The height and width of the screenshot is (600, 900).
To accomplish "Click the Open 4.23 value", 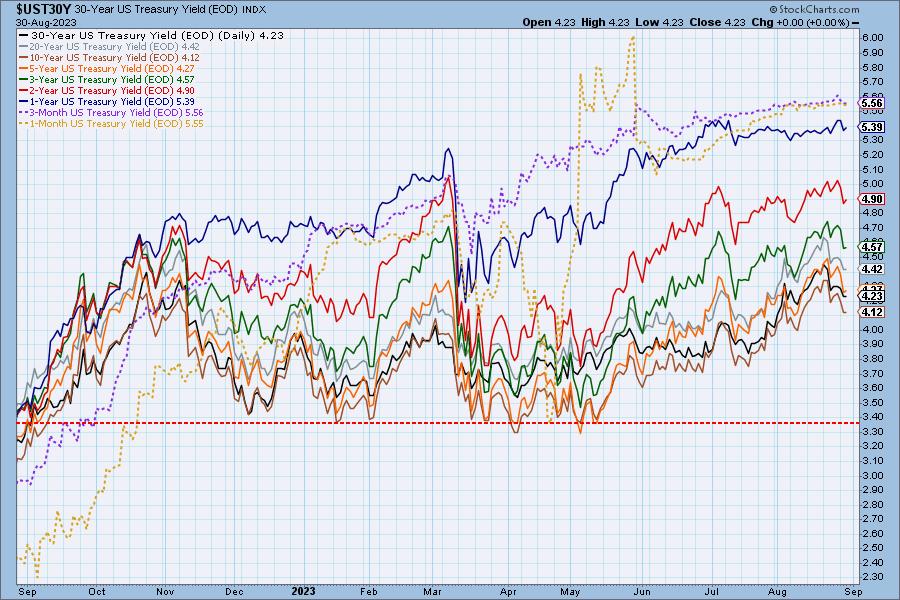I will coord(549,22).
